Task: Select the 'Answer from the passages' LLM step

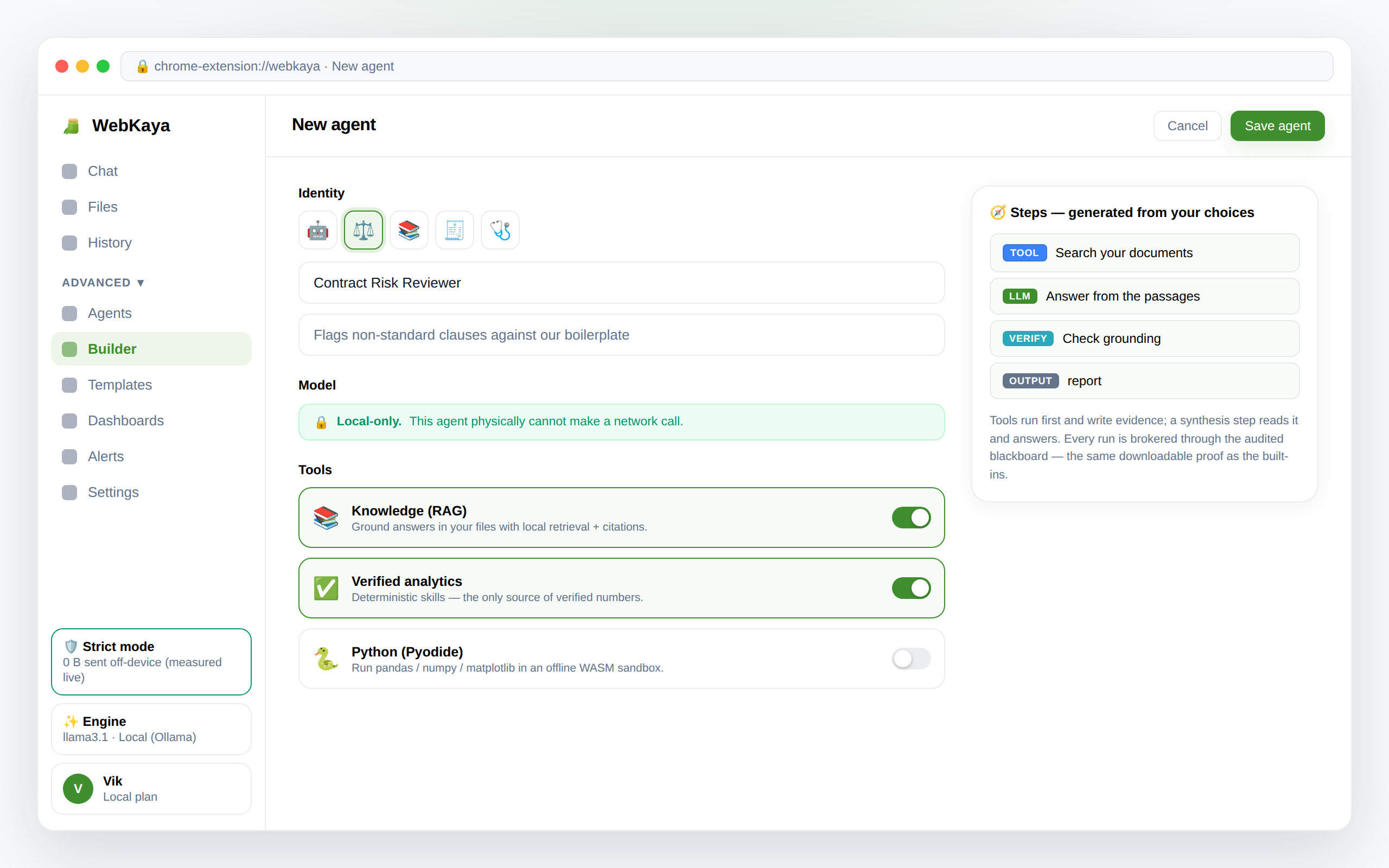Action: tap(1144, 296)
